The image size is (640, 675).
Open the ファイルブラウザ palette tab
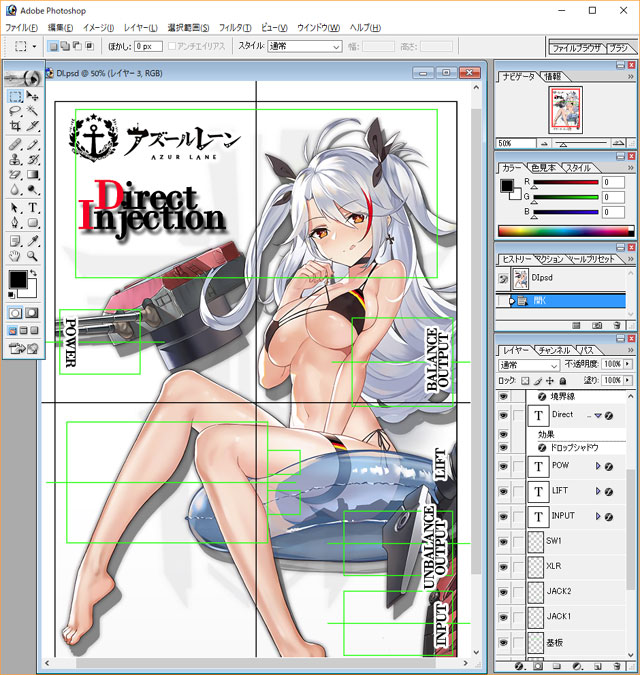[x=576, y=48]
